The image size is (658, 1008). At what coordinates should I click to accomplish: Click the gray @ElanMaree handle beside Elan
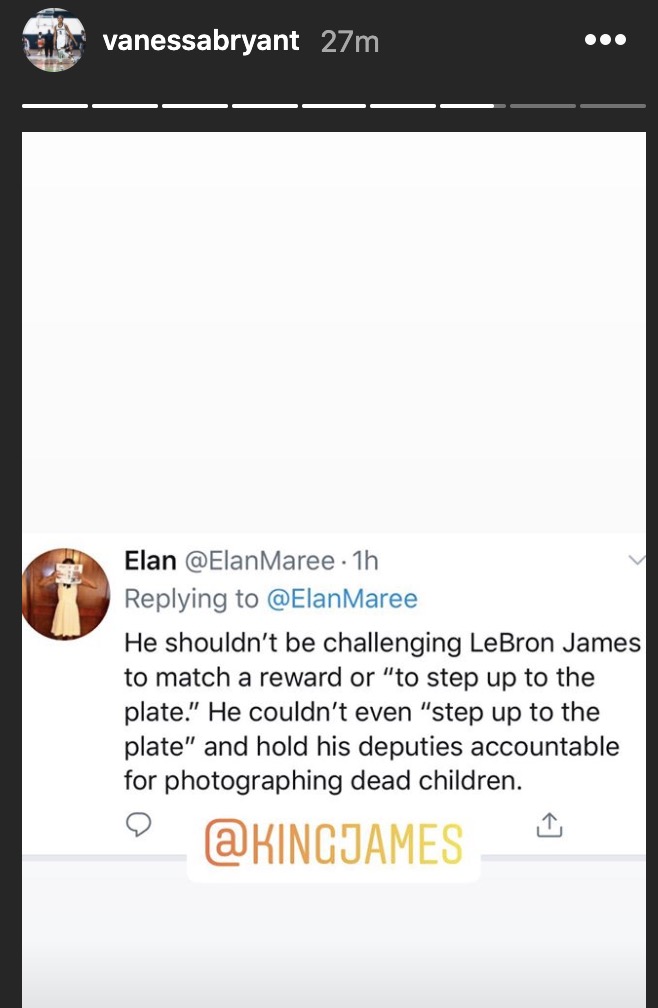tap(257, 561)
